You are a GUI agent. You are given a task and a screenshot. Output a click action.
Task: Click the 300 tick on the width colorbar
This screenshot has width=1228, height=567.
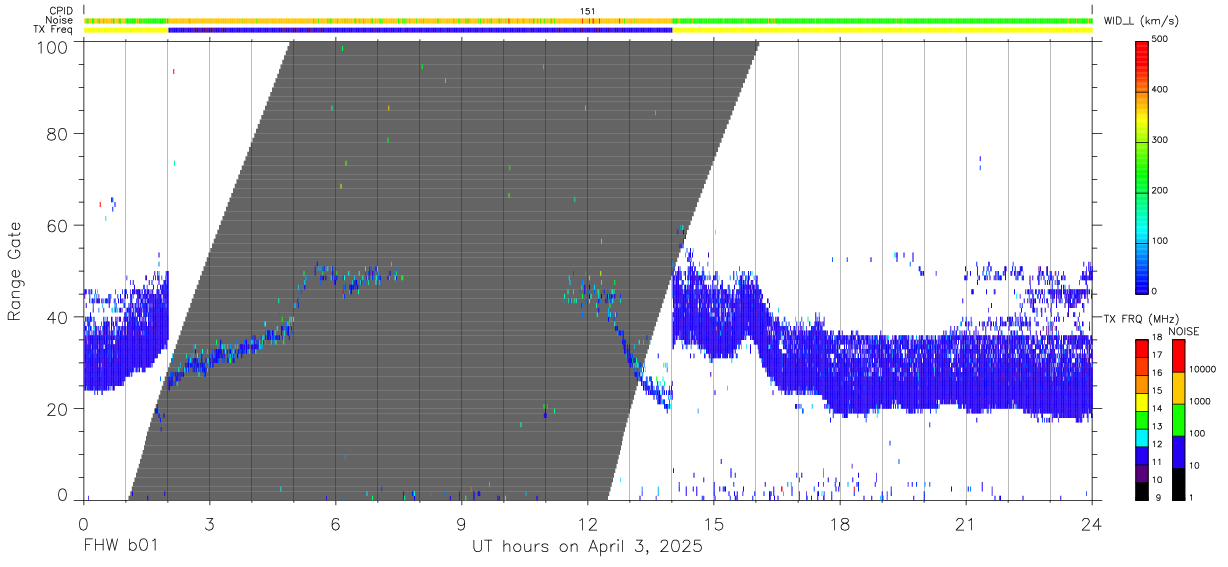tap(1160, 140)
